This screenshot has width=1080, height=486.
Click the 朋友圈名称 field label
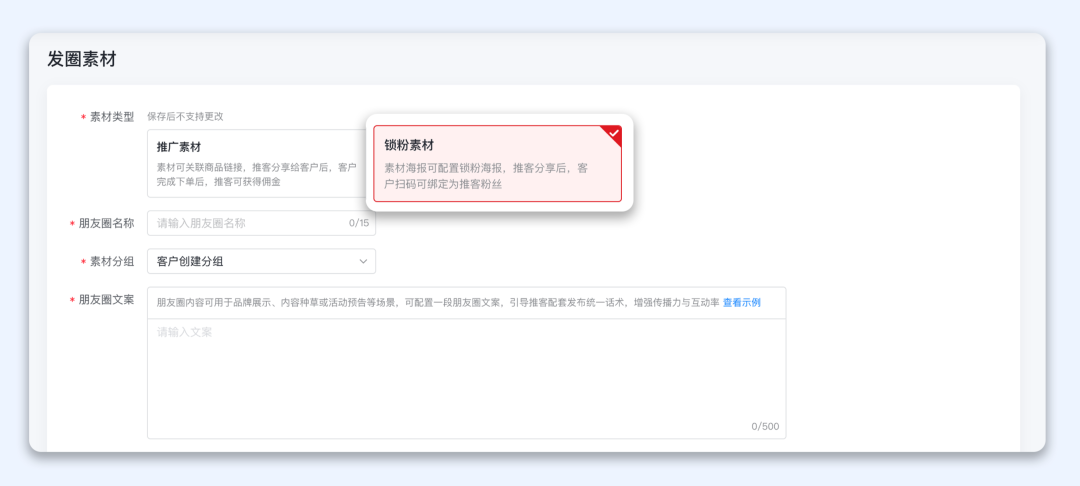(105, 223)
